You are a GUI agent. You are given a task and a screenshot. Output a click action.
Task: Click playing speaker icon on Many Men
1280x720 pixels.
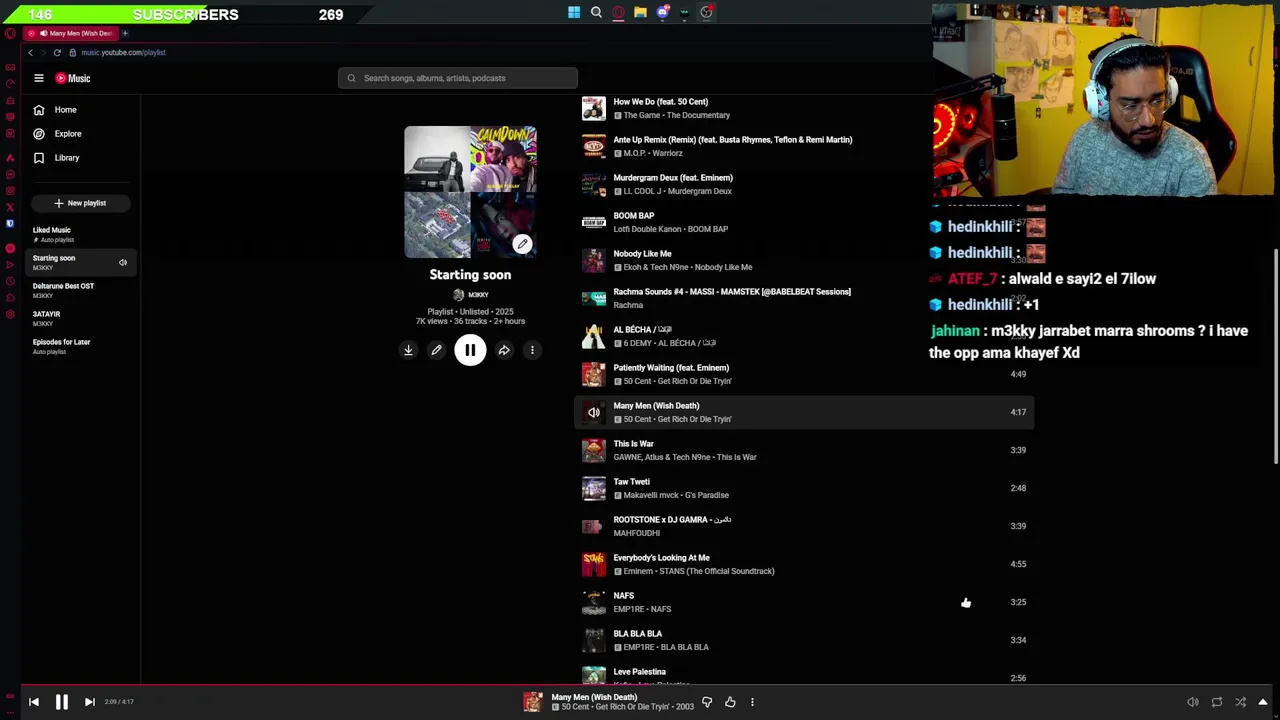coord(594,412)
